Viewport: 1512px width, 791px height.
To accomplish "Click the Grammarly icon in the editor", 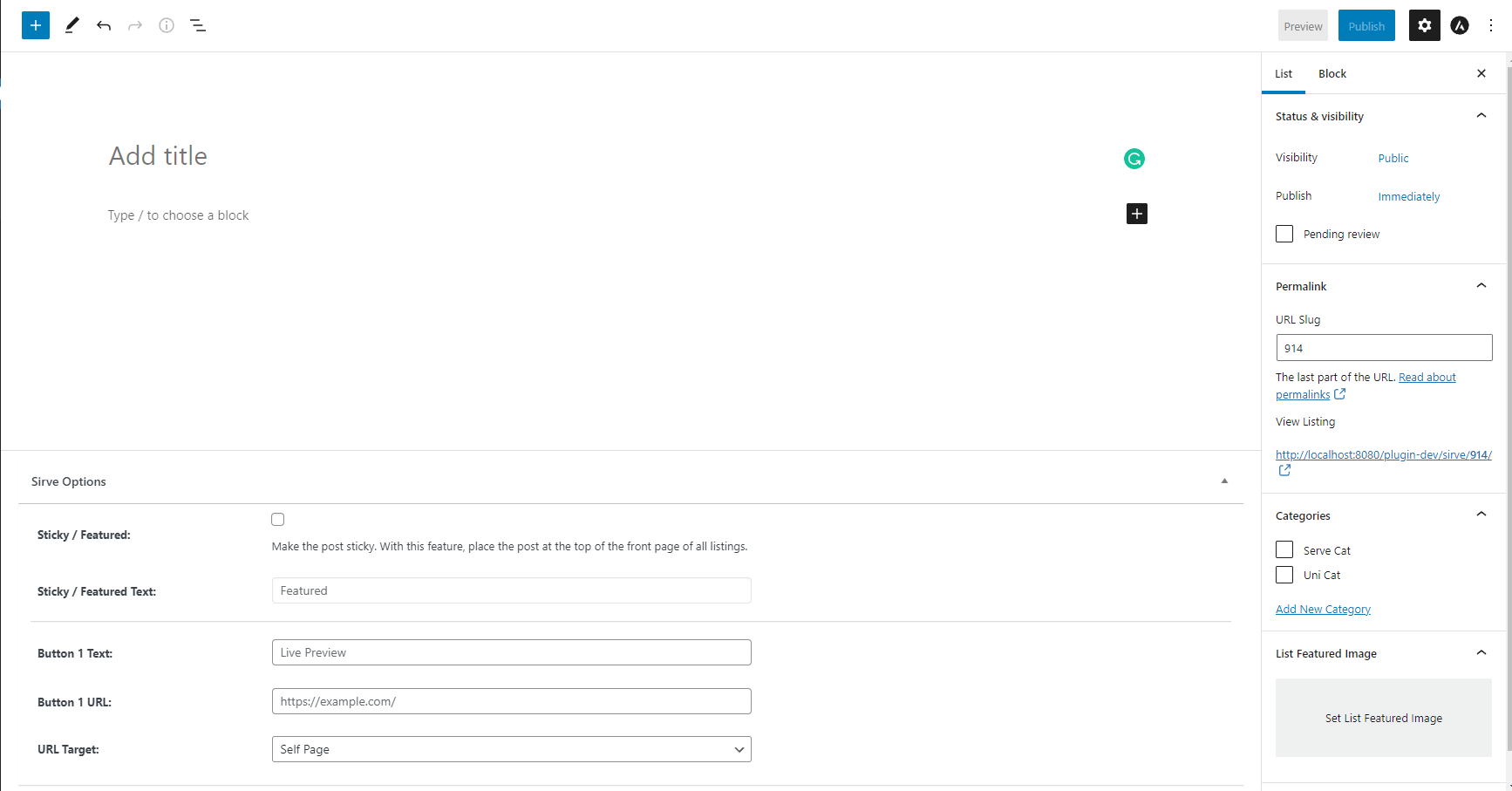I will 1134,159.
